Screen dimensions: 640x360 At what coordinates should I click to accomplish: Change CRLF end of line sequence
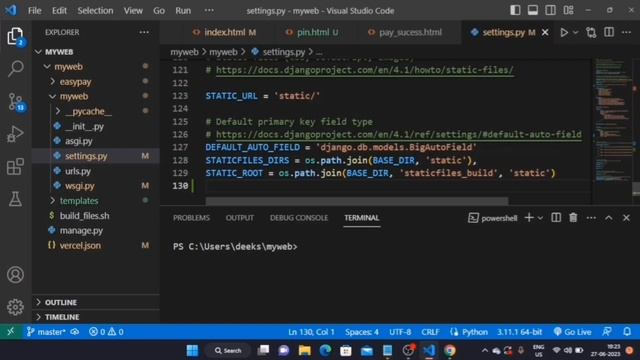(x=430, y=332)
